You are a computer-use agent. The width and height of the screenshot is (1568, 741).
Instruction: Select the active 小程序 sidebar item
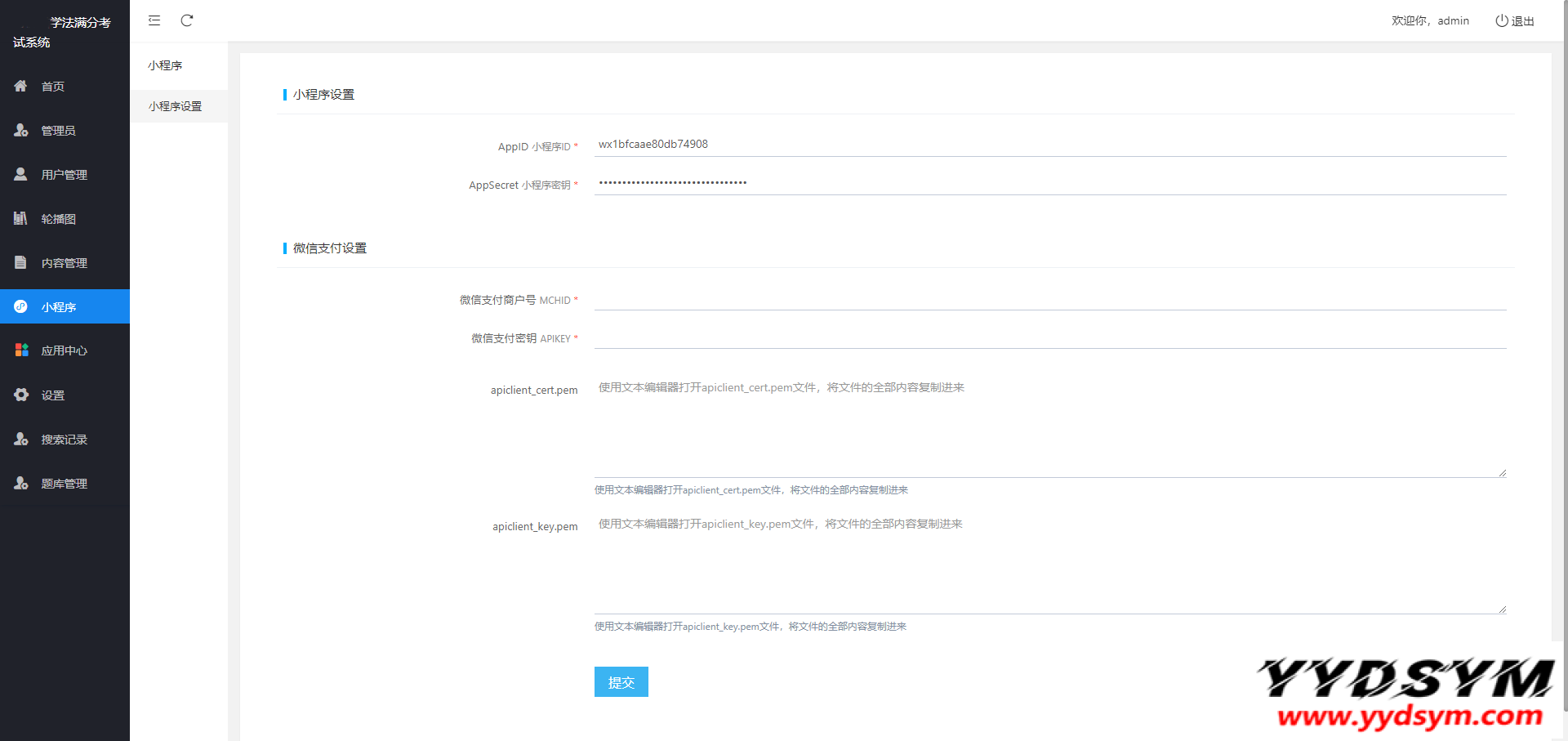[x=59, y=307]
